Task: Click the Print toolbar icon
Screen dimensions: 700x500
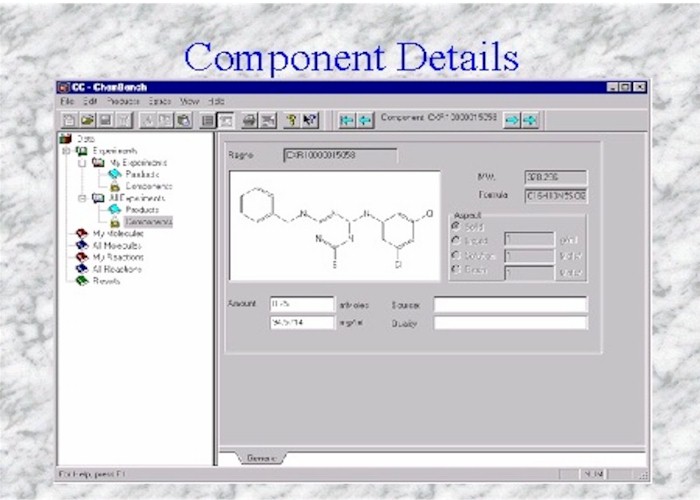Action: (249, 120)
